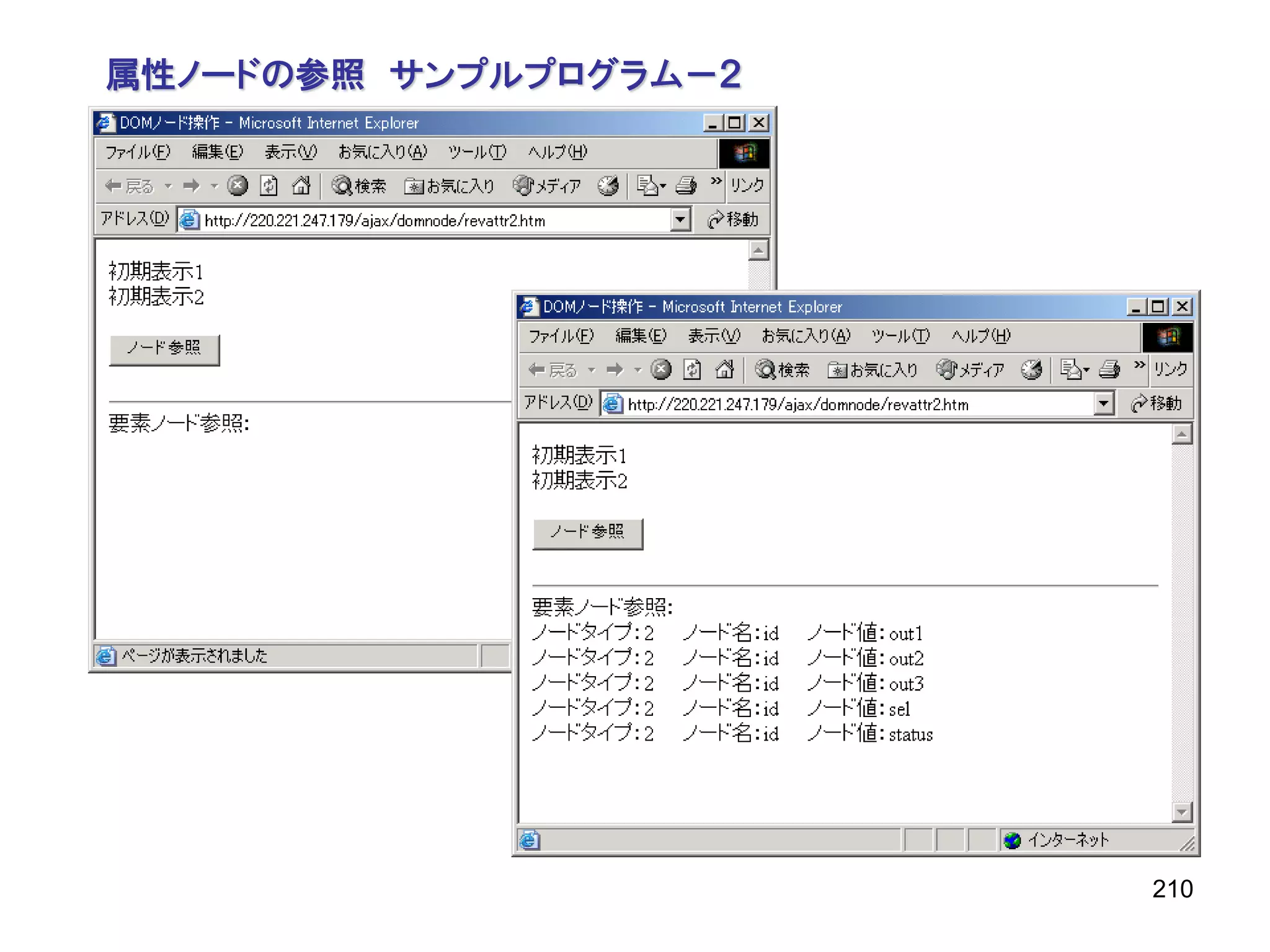Screen dimensions: 1270x952
Task: Click ノード値:status text in front window
Action: point(870,734)
